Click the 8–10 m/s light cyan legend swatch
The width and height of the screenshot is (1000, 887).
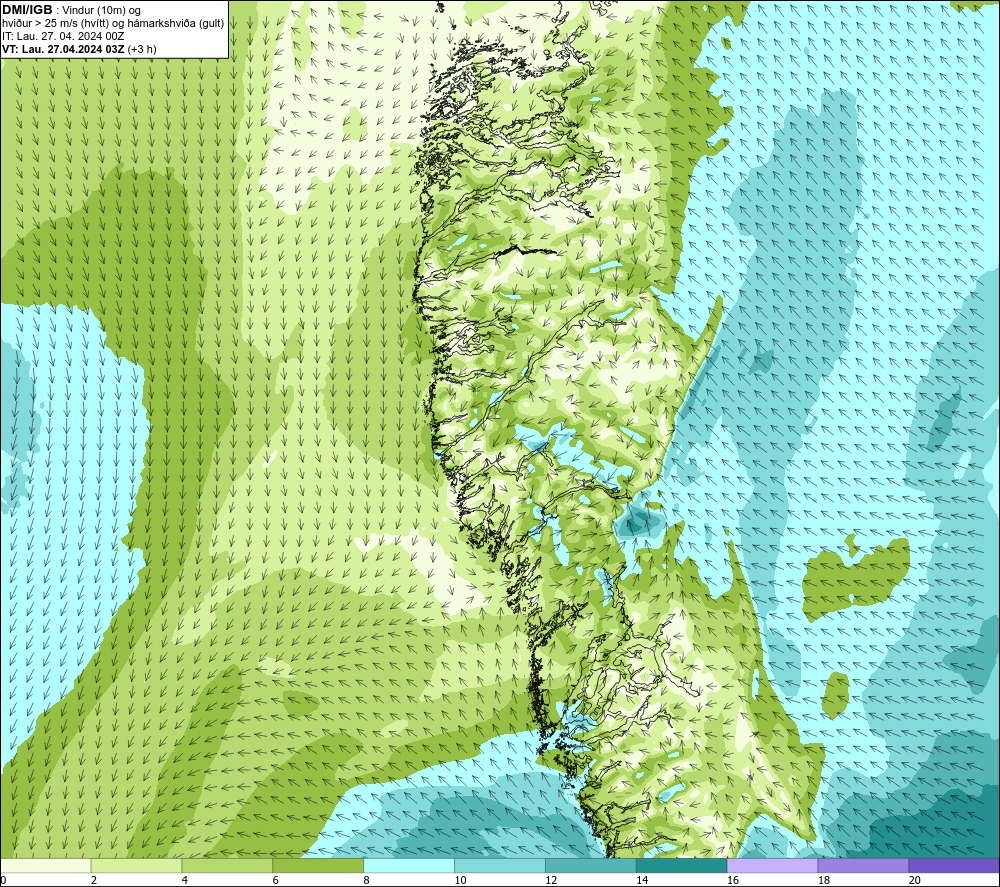pyautogui.click(x=409, y=865)
